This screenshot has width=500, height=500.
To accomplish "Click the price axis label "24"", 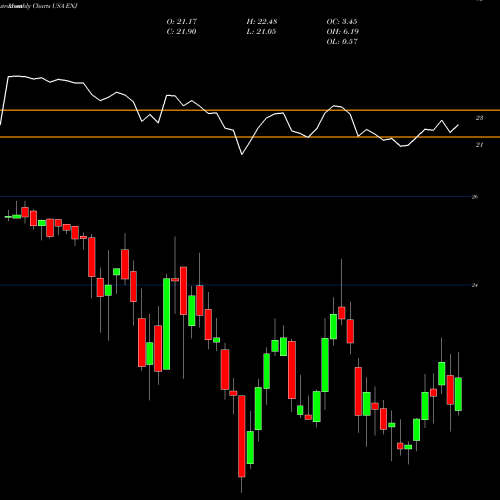I will coord(475,285).
